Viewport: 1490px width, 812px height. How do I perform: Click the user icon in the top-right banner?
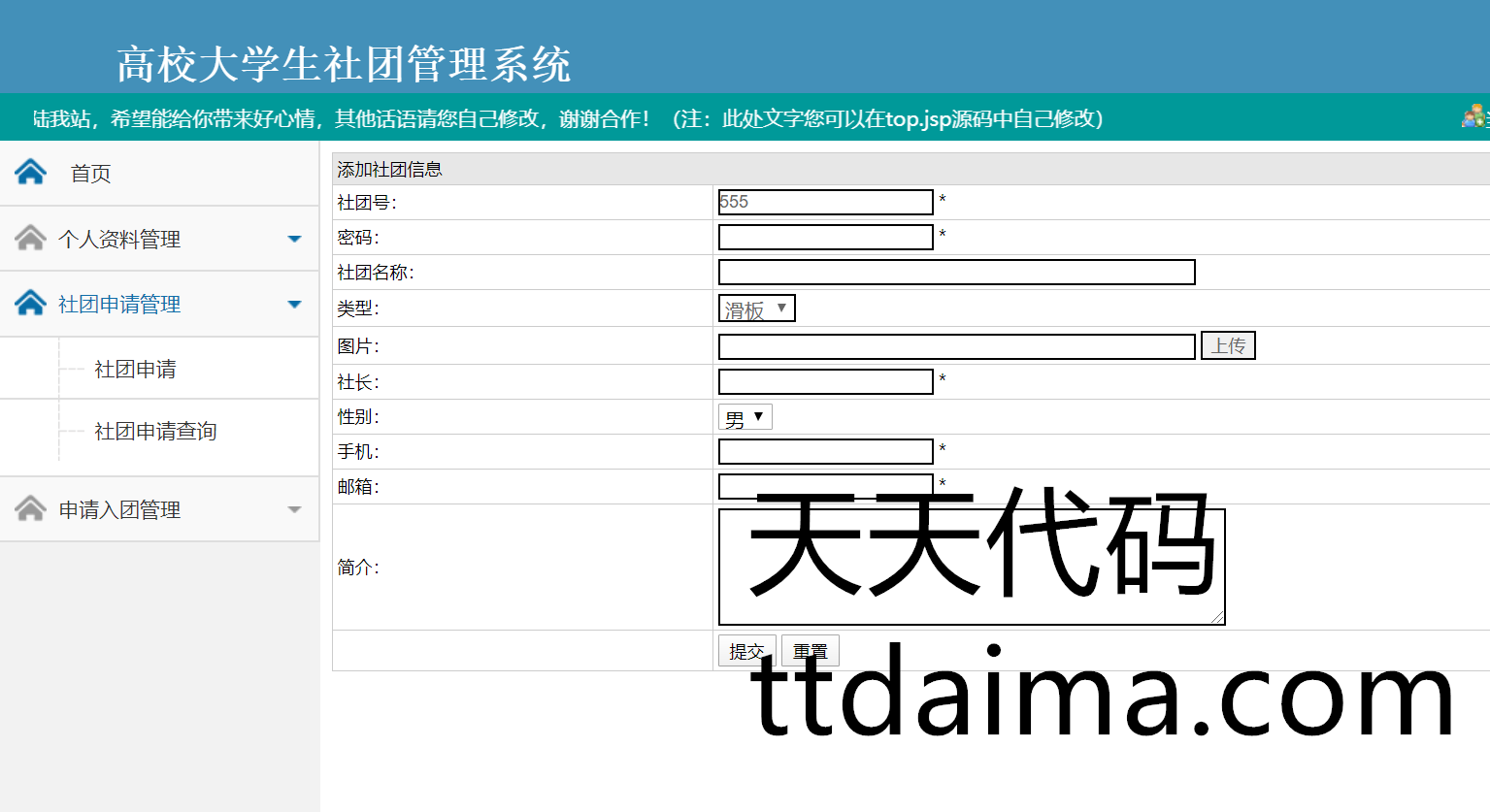point(1473,117)
